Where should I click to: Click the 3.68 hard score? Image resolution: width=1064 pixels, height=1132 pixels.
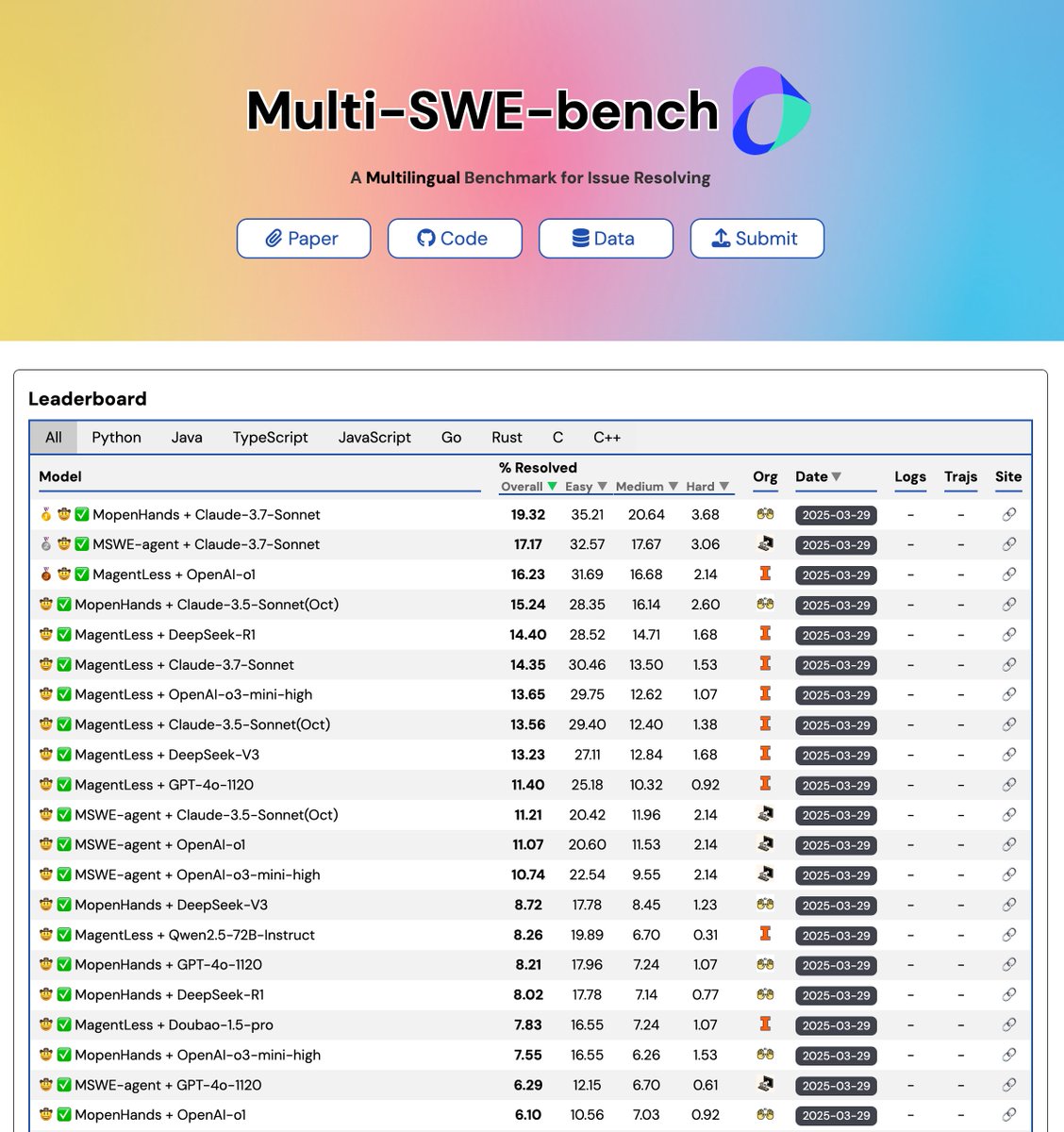[705, 514]
